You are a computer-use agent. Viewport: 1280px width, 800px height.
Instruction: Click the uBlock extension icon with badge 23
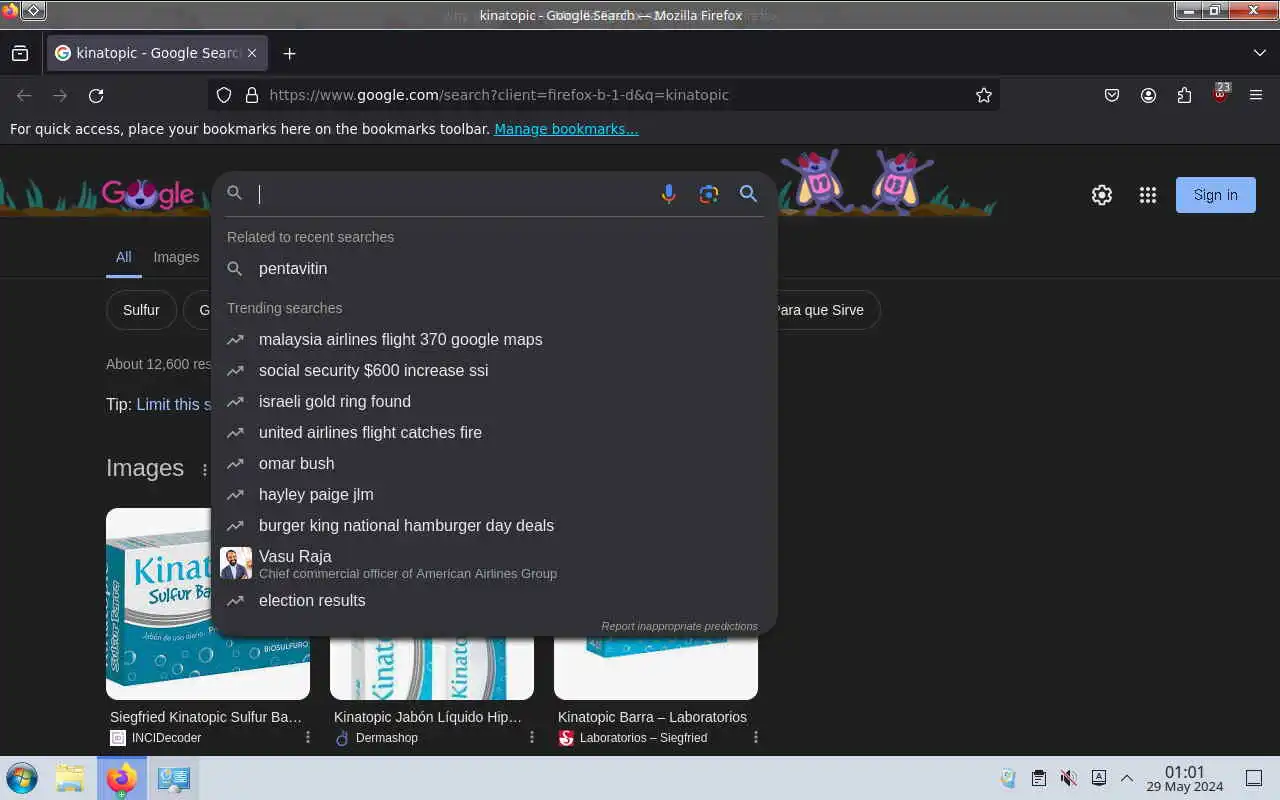click(x=1220, y=94)
